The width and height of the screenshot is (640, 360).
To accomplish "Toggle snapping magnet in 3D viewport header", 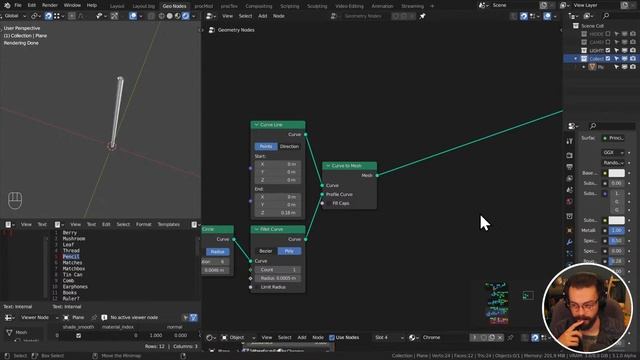I will tap(49, 16).
